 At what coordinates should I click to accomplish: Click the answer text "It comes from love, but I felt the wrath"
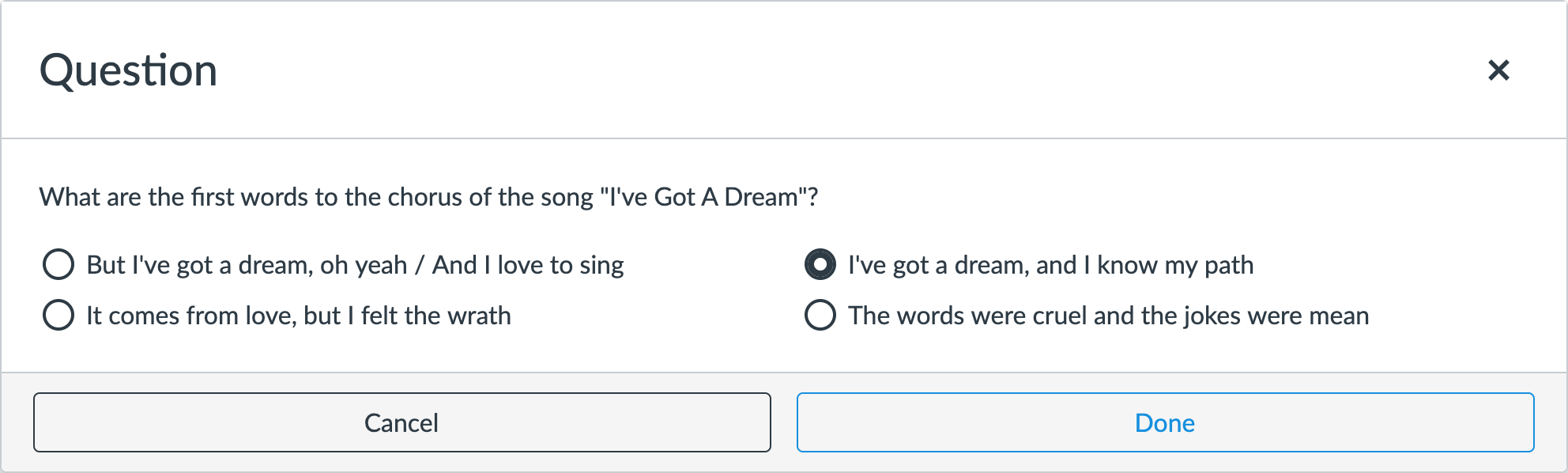click(298, 316)
